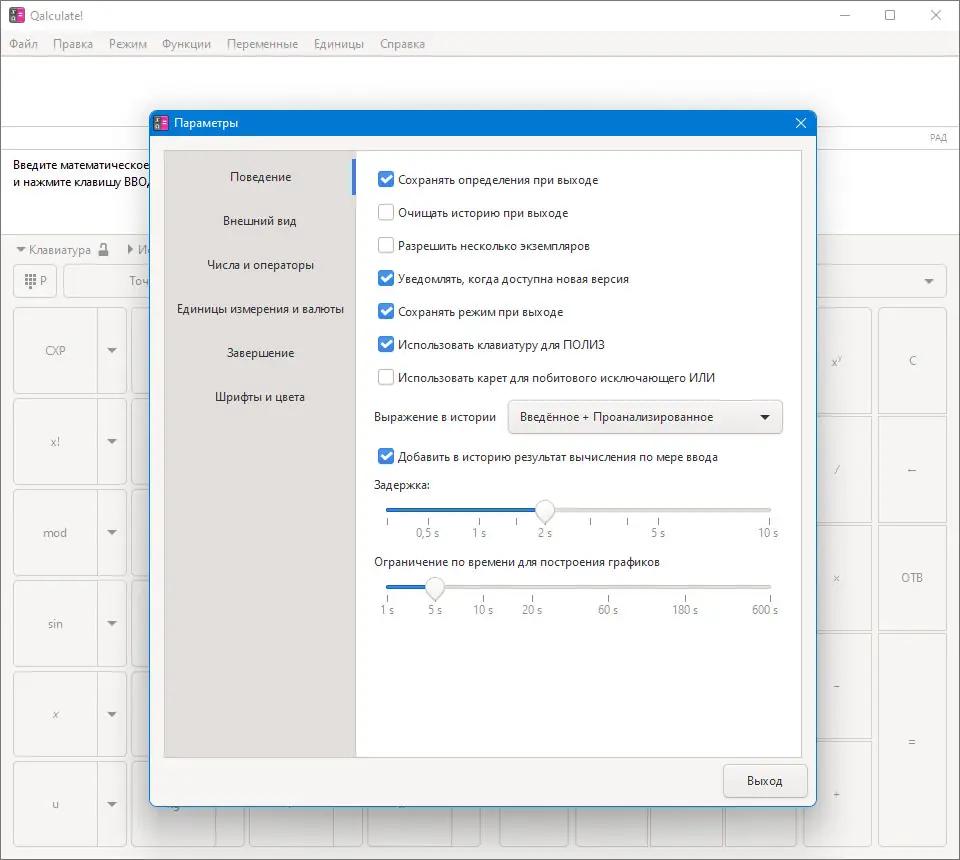This screenshot has height=860, width=960.
Task: Click the Параметры dialog title icon
Action: pos(161,123)
